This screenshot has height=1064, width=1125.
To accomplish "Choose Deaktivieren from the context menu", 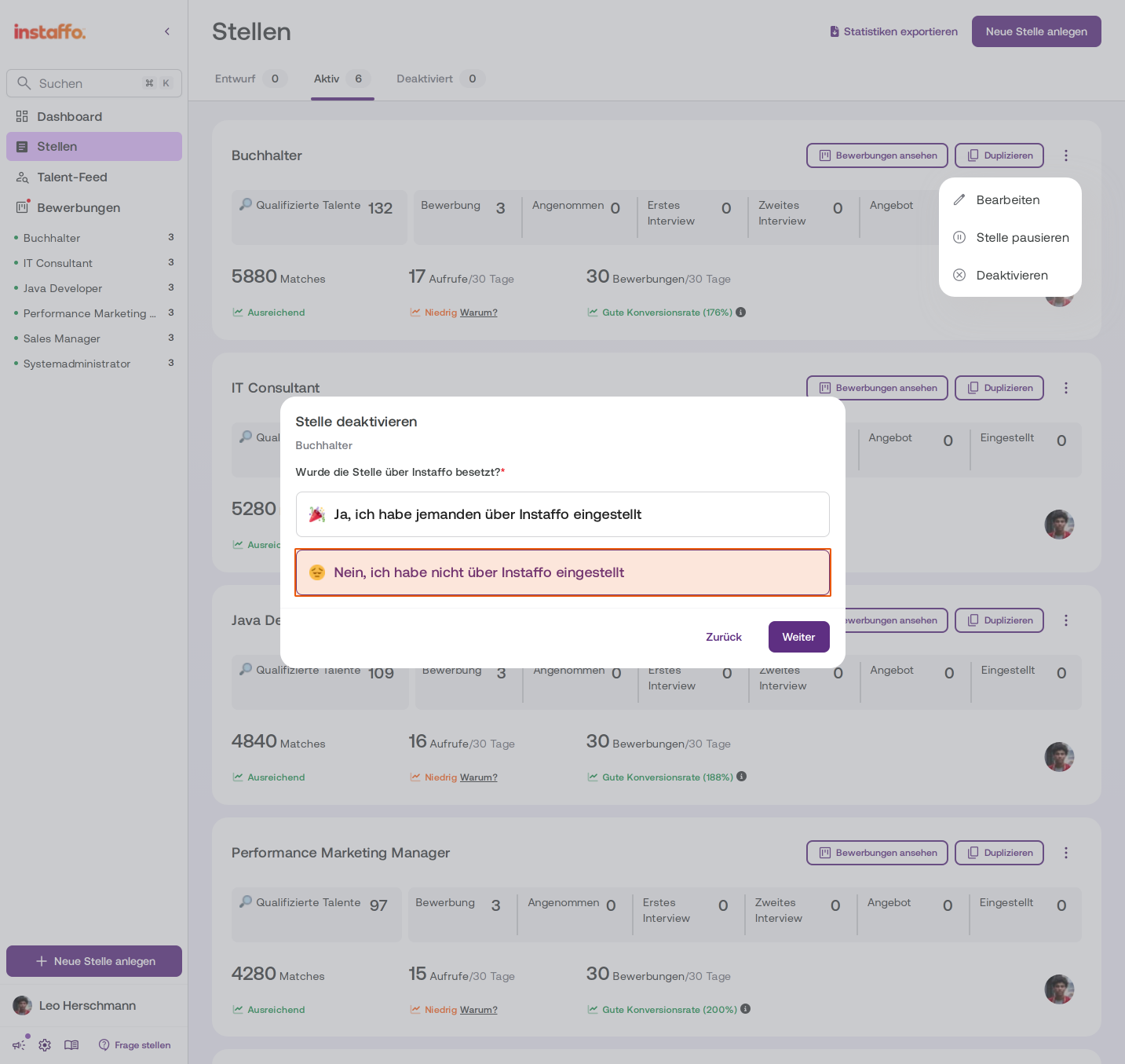I will [x=1010, y=276].
